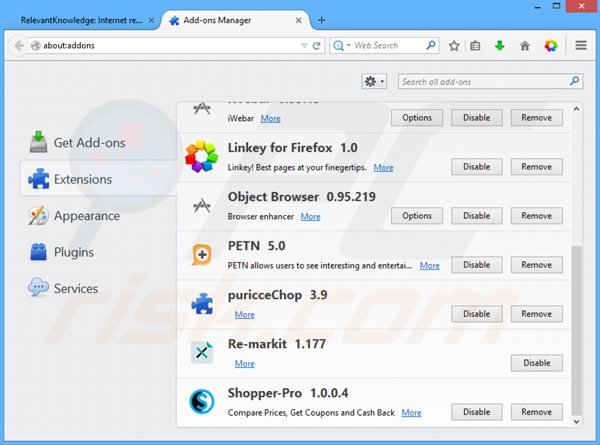Disable the Re-markit extension
Screen dimensions: 600x445
[536, 363]
